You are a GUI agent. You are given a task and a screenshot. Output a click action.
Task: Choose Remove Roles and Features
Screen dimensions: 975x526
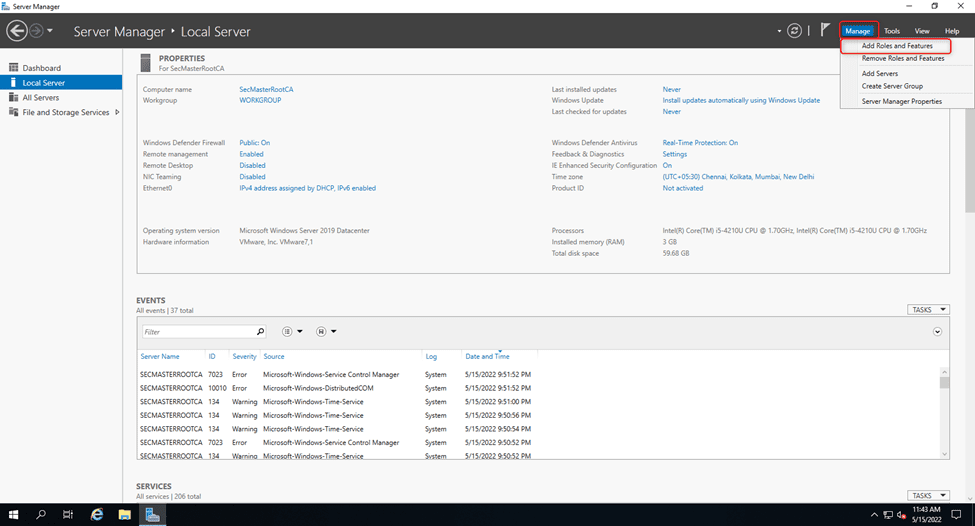click(x=902, y=58)
